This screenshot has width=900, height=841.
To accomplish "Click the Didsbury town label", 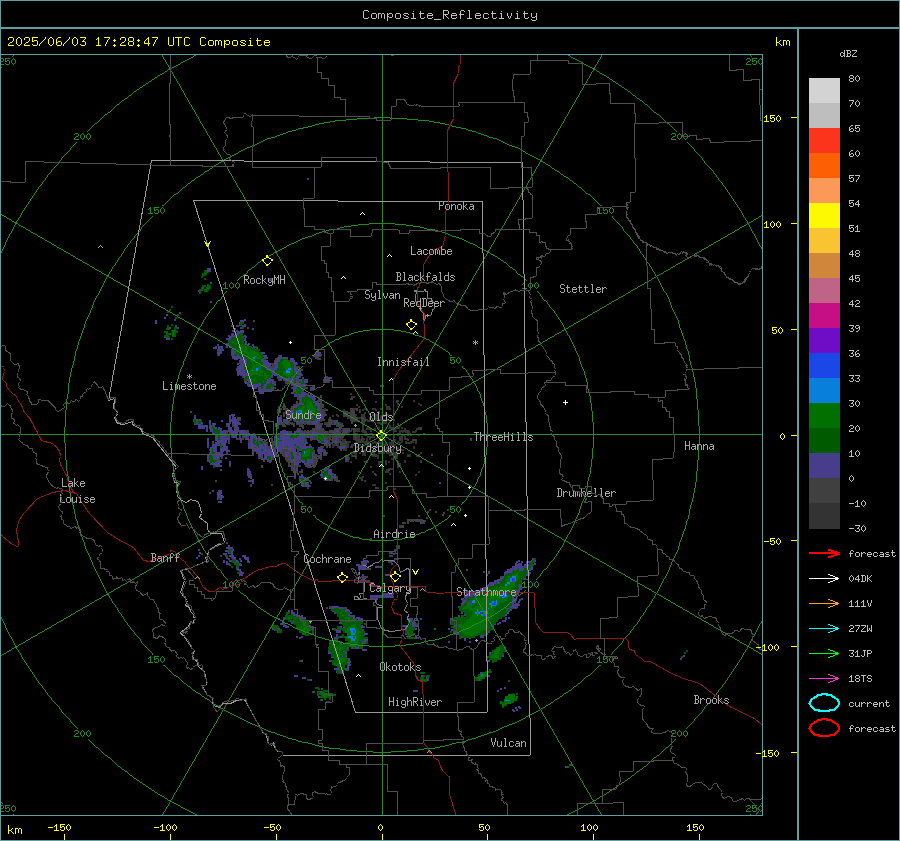I will [377, 448].
